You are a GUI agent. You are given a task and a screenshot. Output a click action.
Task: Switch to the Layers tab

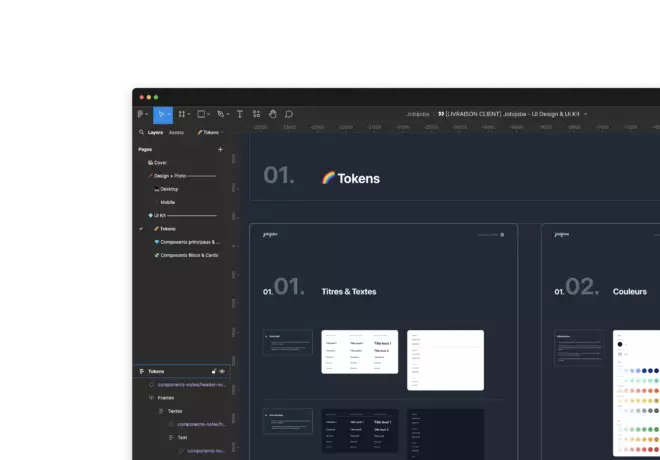point(155,132)
